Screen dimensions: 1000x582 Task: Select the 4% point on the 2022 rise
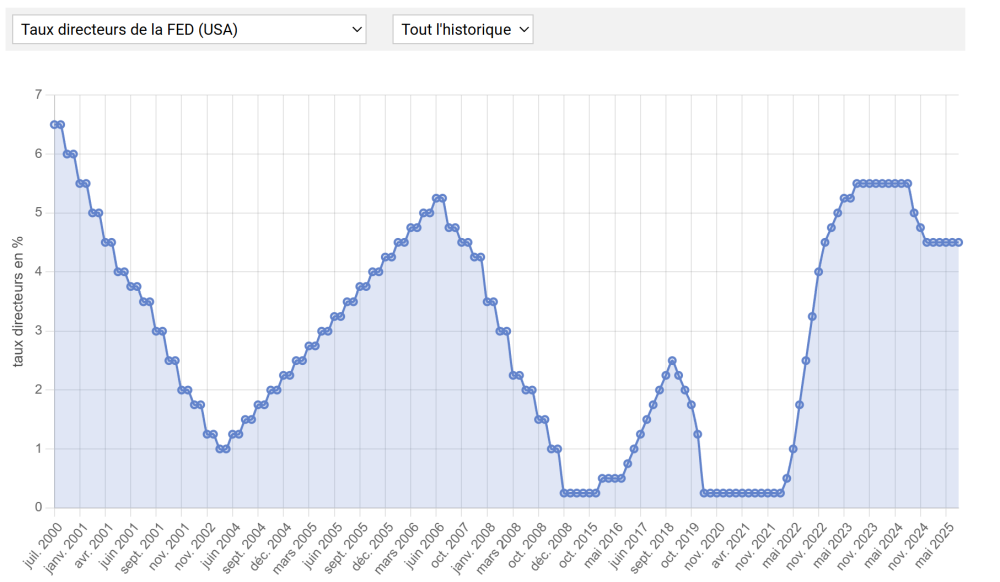point(818,272)
